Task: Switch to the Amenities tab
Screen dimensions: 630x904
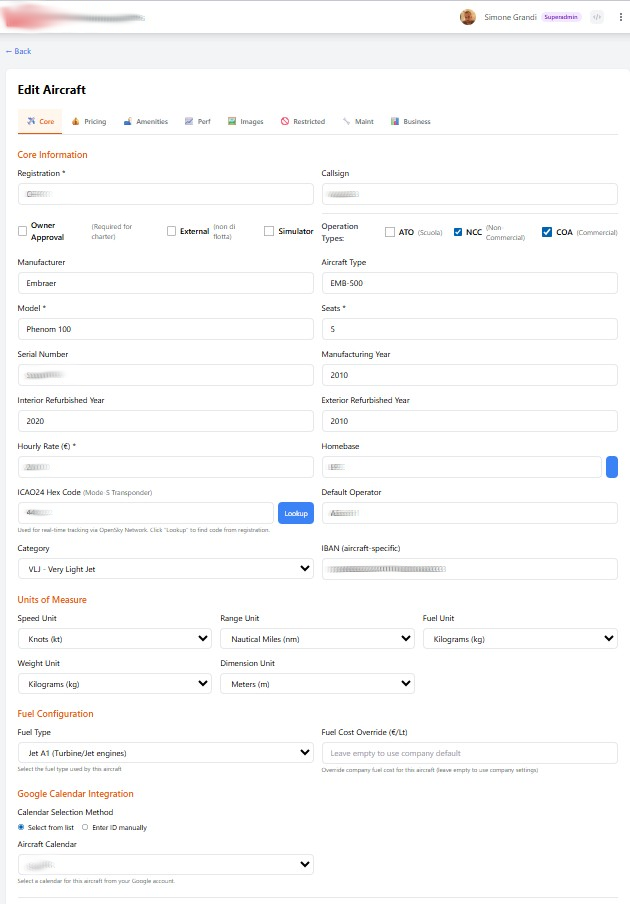Action: pos(146,122)
